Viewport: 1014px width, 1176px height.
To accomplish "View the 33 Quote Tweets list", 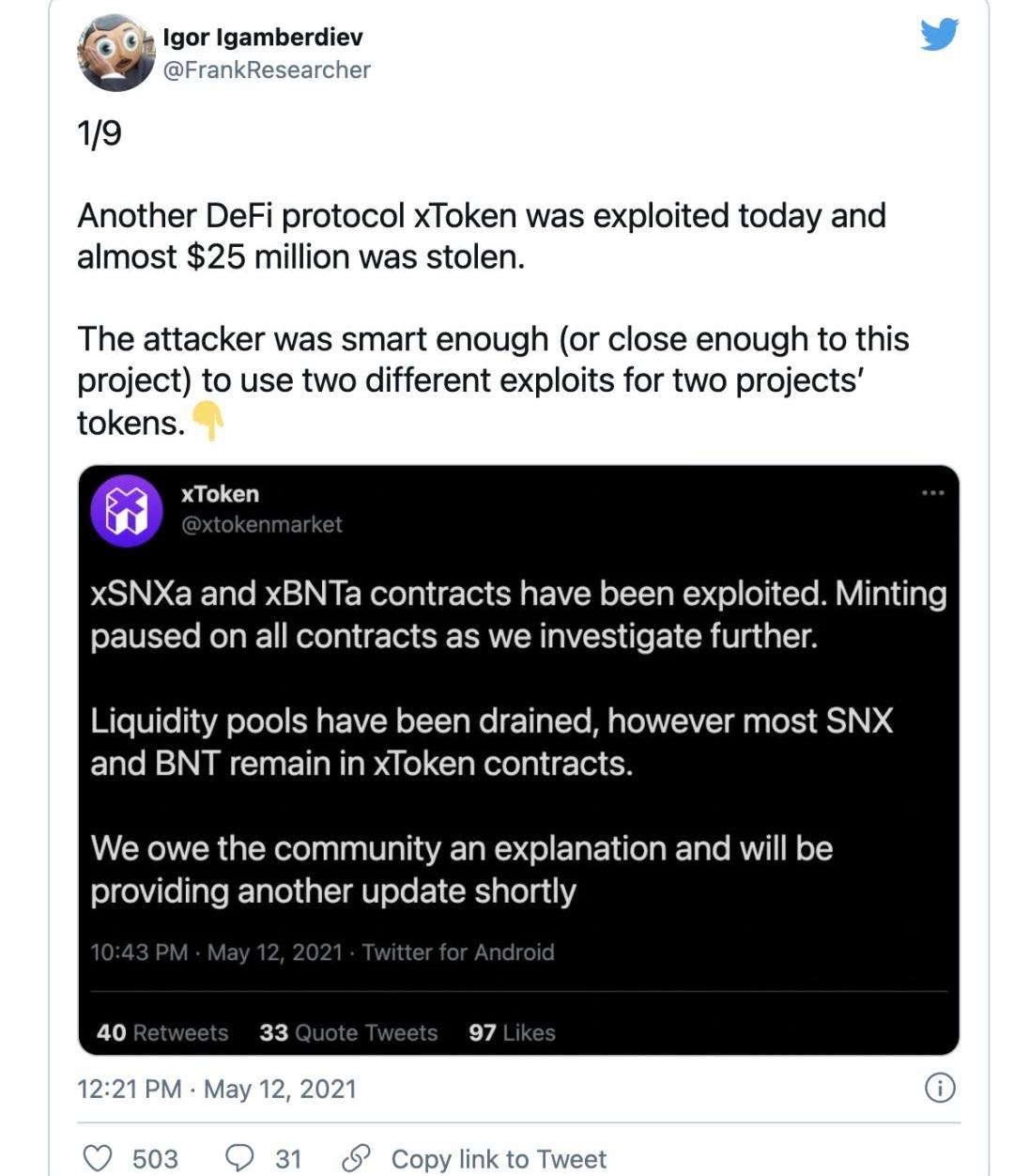I will tap(348, 1032).
